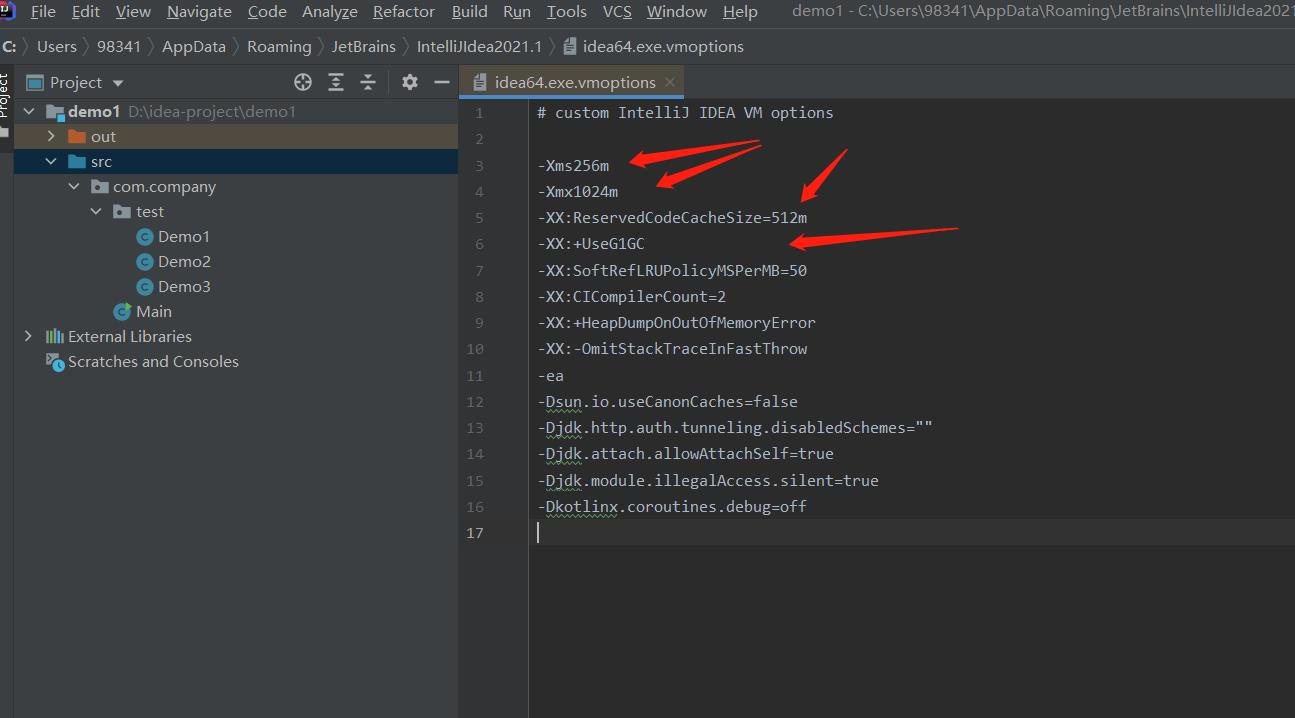Click the -XX:CICompilerCount=2 line

pos(632,297)
